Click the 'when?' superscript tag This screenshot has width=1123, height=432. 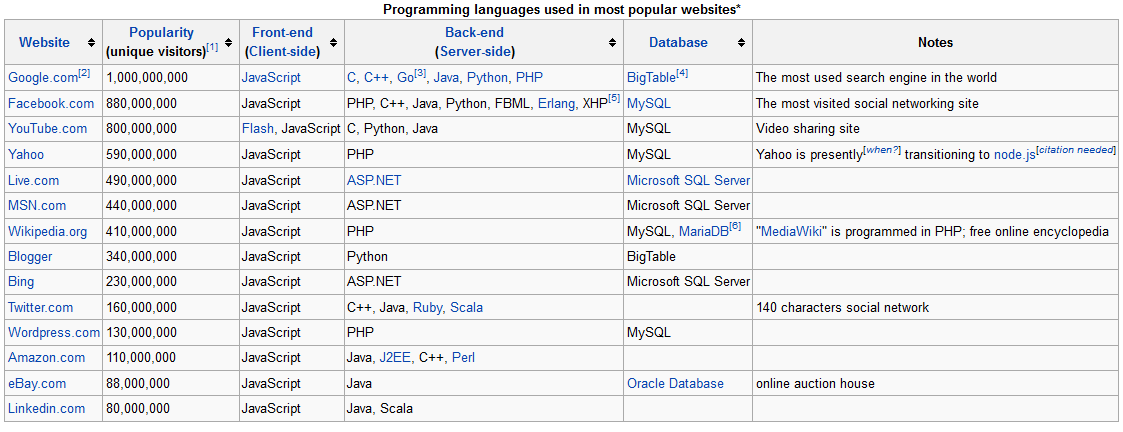(x=883, y=150)
